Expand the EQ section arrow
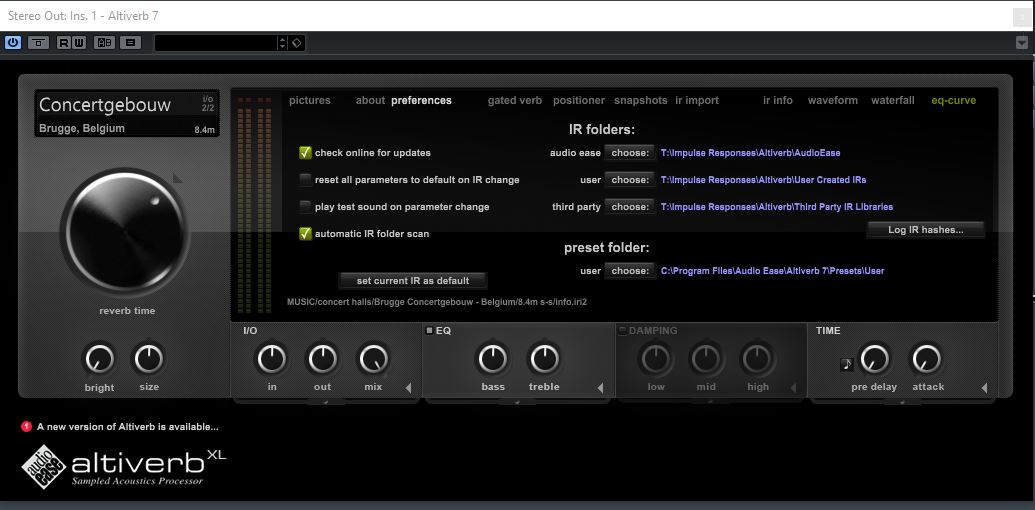 [x=600, y=388]
